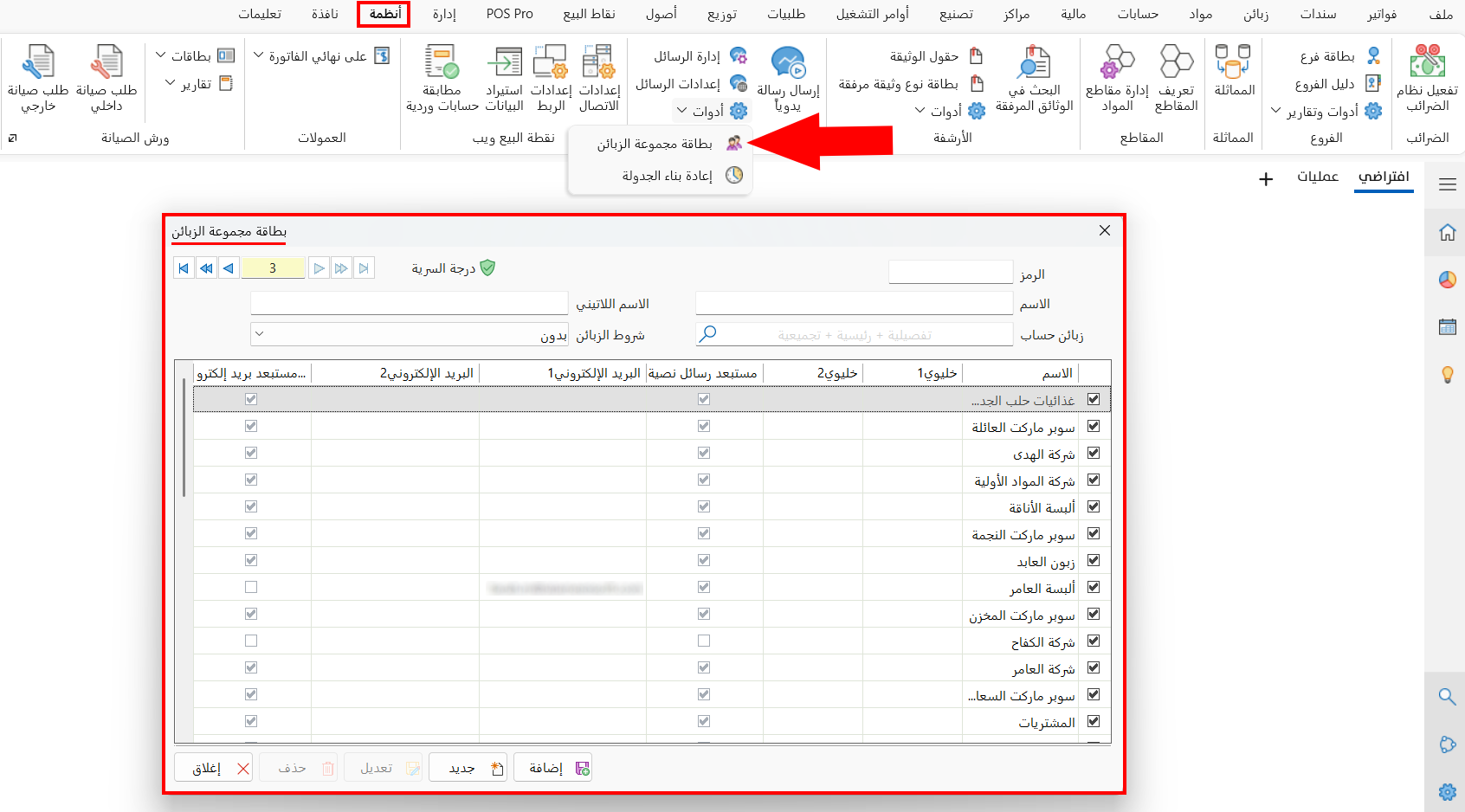Open the المماثلة replication icon

click(x=1233, y=61)
